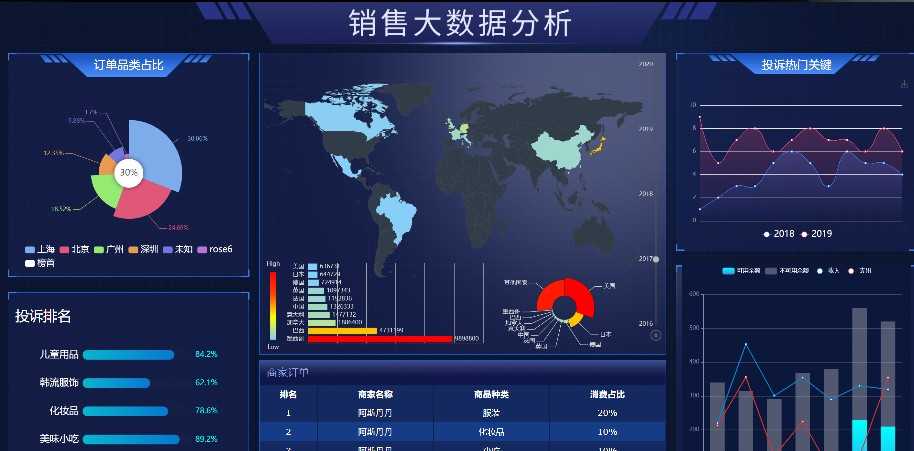Toggle the 2019 series in line chart legend

click(x=816, y=234)
